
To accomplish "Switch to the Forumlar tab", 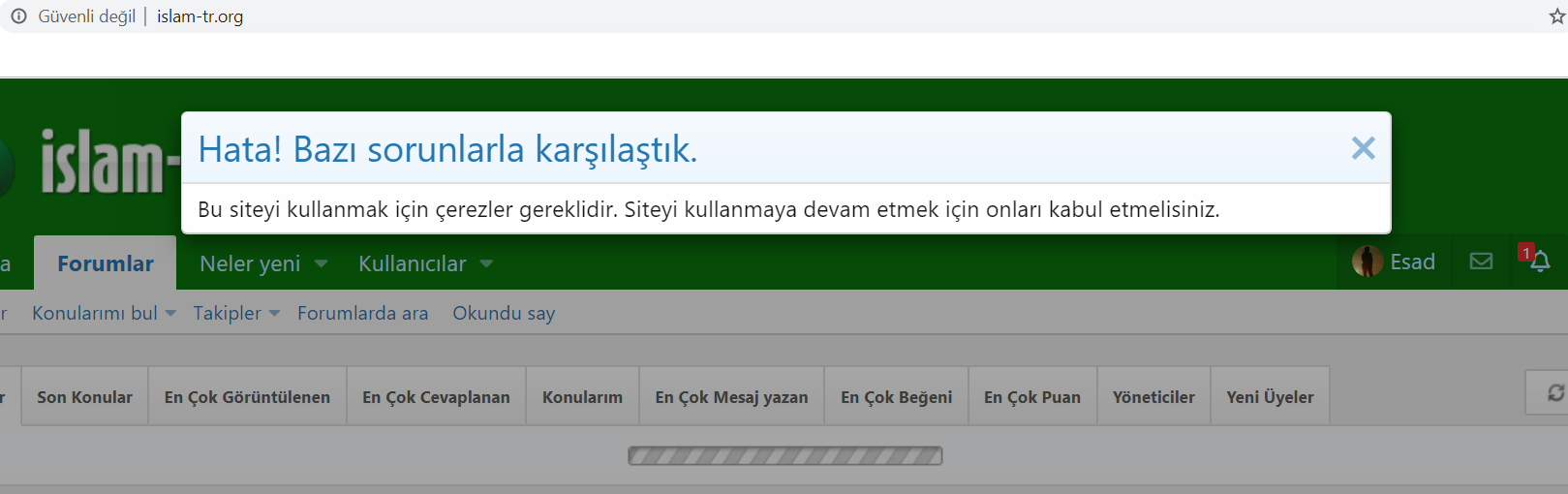I will point(105,263).
